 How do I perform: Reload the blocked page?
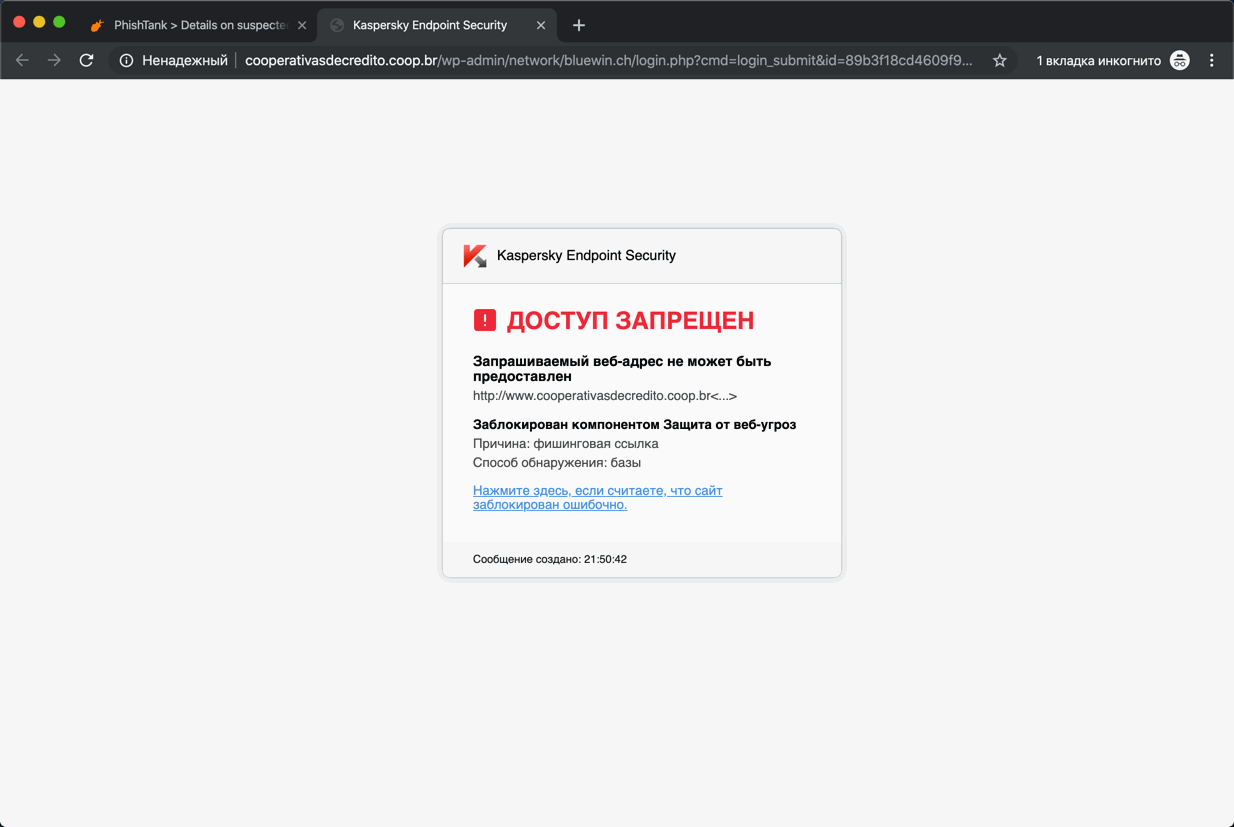[x=87, y=60]
